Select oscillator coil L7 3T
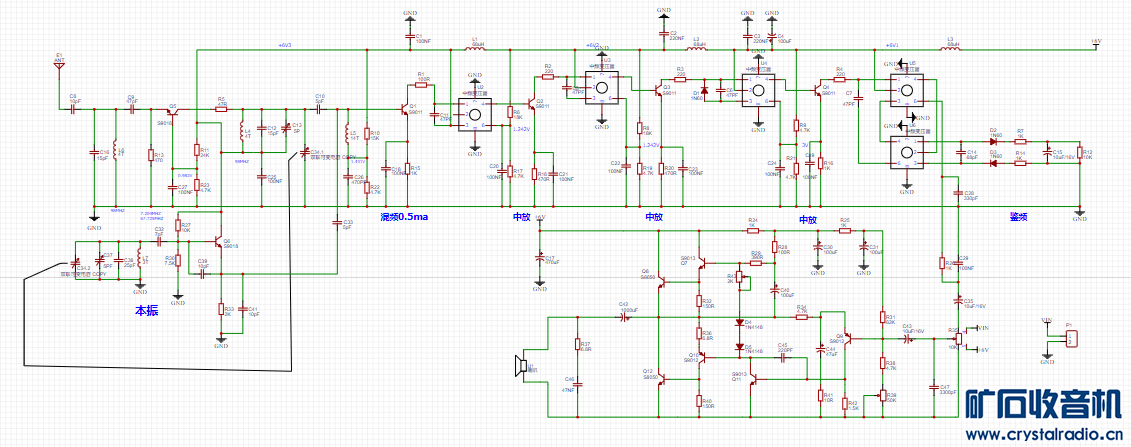 pyautogui.click(x=139, y=258)
